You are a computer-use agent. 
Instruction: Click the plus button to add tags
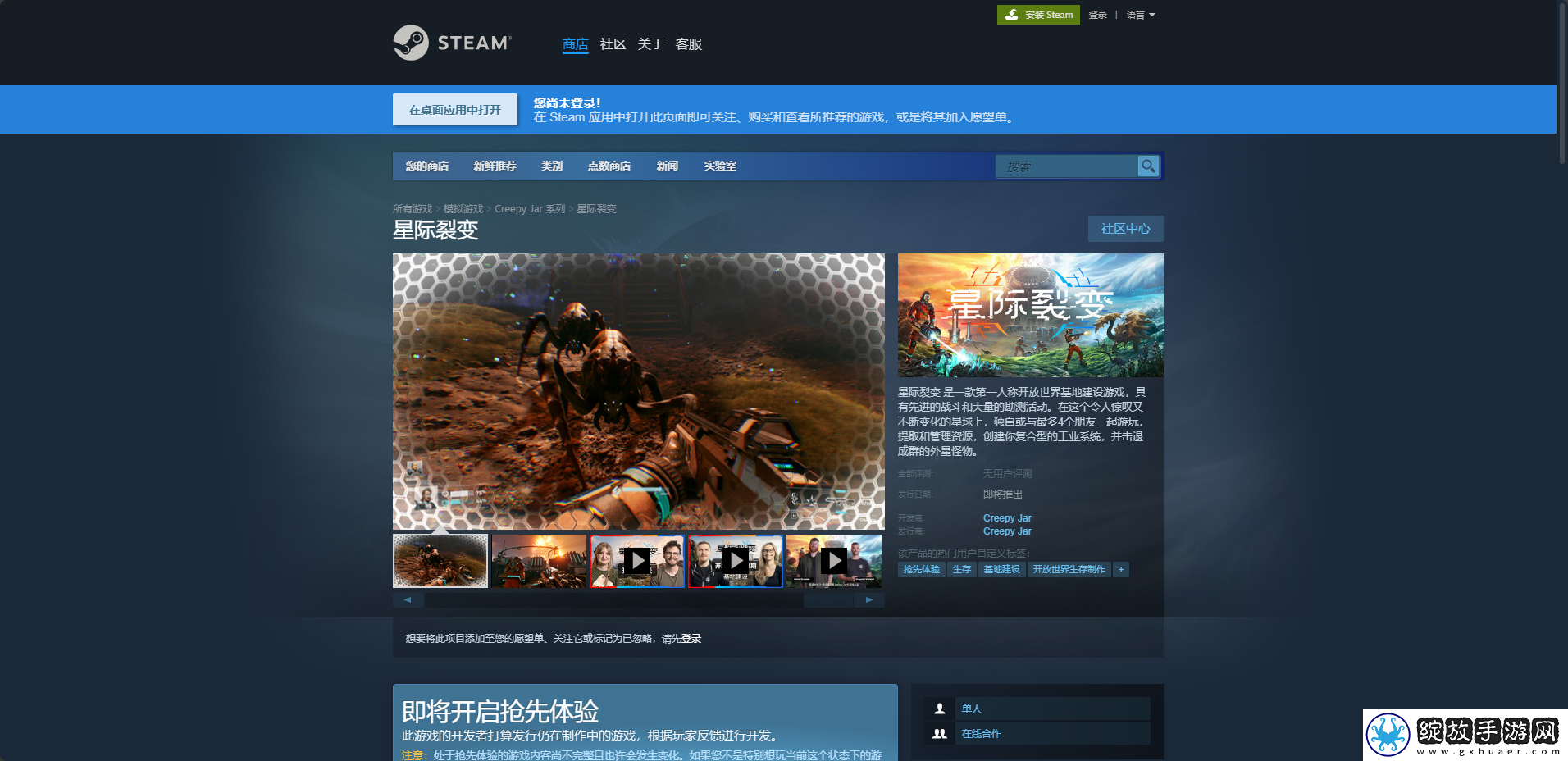(1121, 569)
